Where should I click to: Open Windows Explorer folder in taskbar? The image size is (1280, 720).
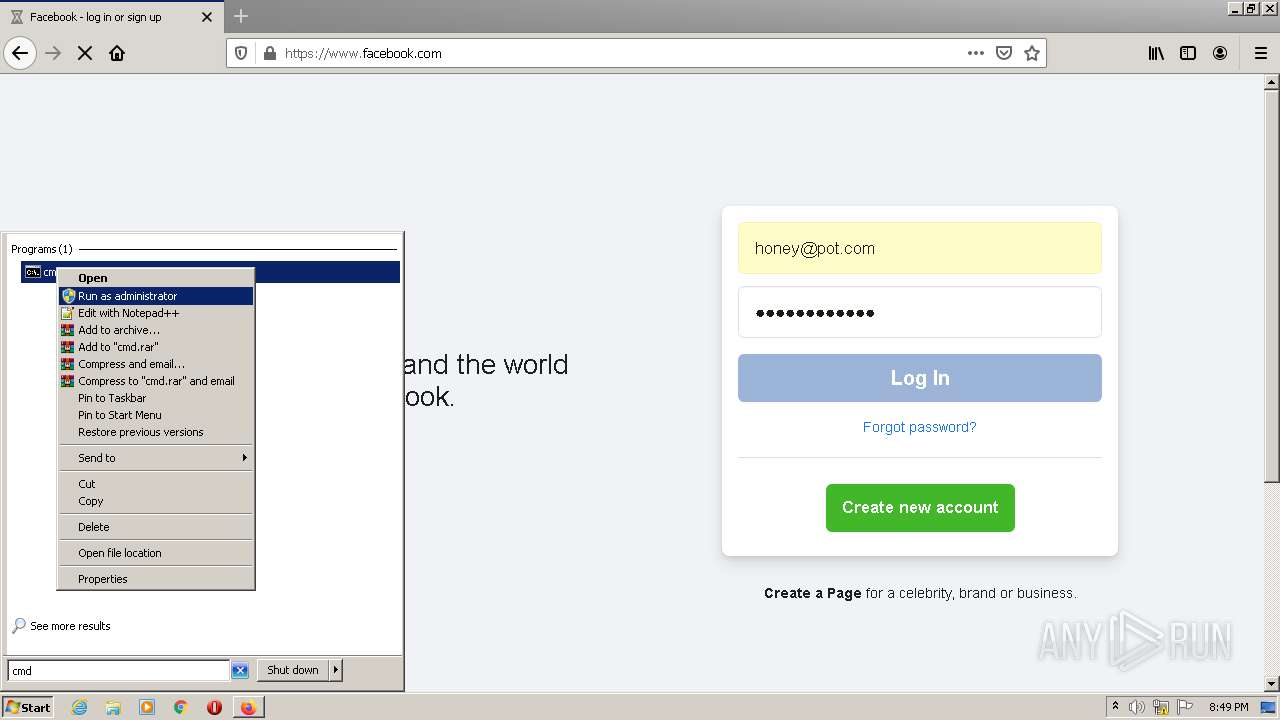[x=113, y=707]
